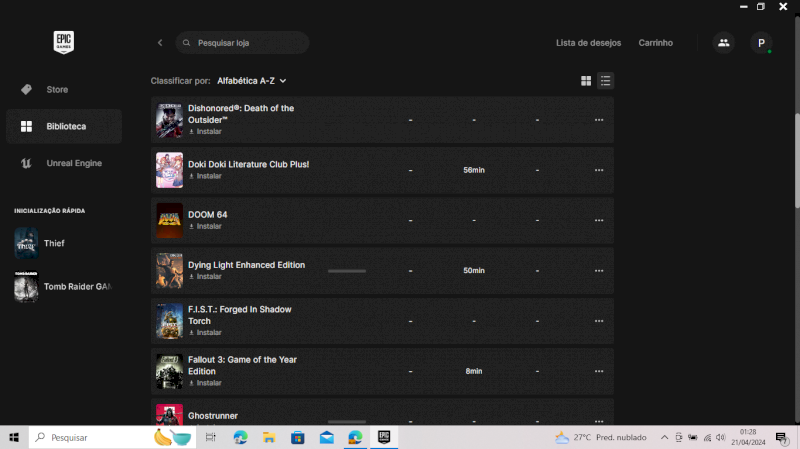Select Biblioteca in the sidebar

pos(64,126)
